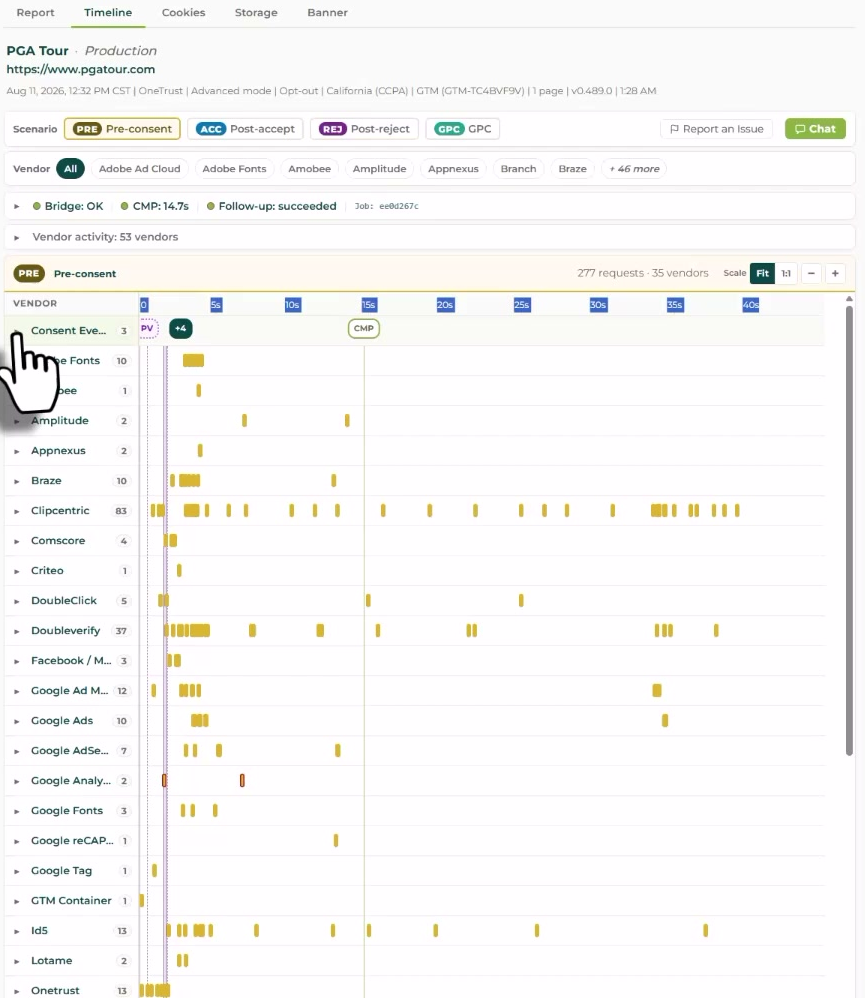Expand the Id5 vendor row
865x998 pixels.
[17, 931]
